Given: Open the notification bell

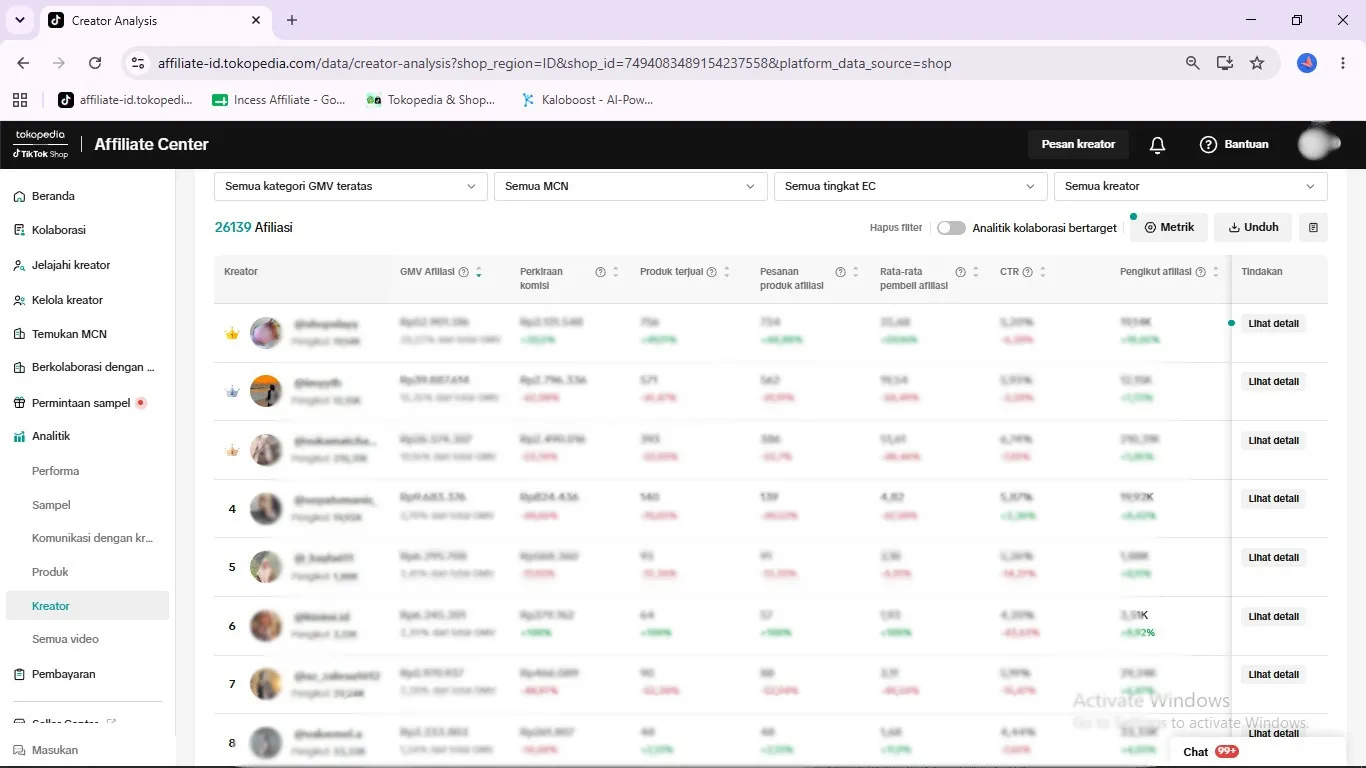Looking at the screenshot, I should [1157, 145].
